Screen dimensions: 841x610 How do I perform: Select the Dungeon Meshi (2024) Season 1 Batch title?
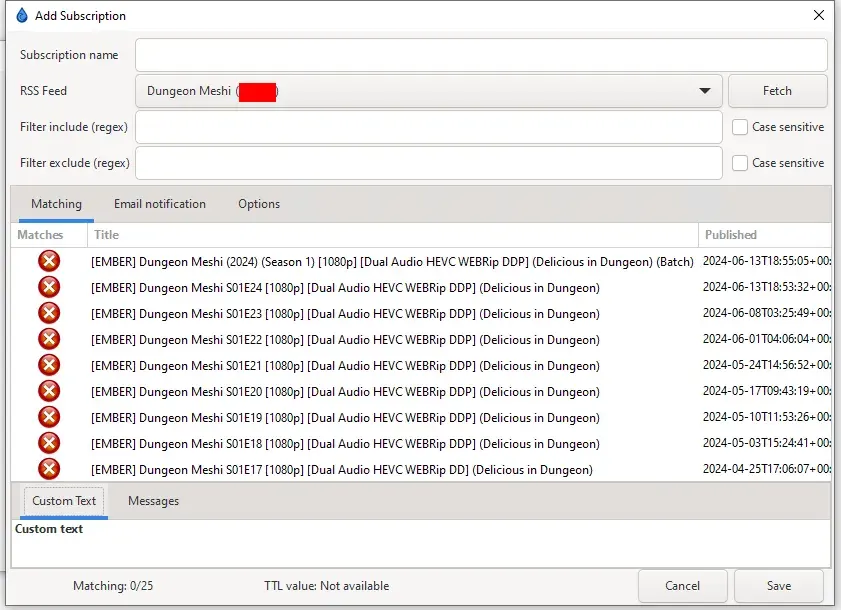tap(392, 262)
